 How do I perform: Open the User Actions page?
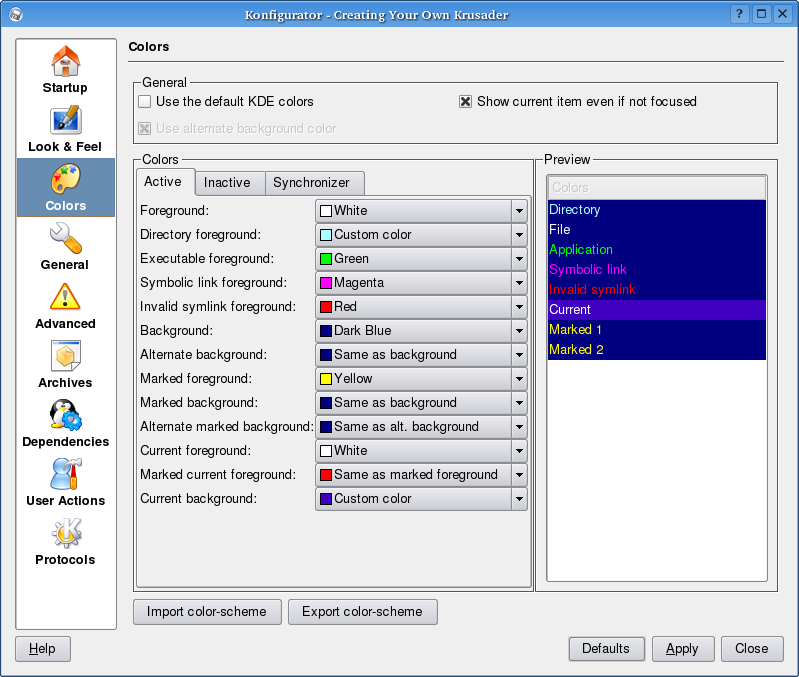[x=65, y=483]
